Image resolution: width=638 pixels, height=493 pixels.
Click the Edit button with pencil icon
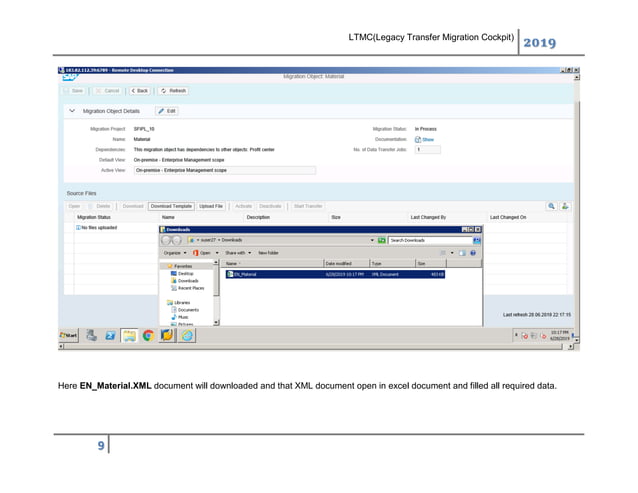[x=166, y=111]
